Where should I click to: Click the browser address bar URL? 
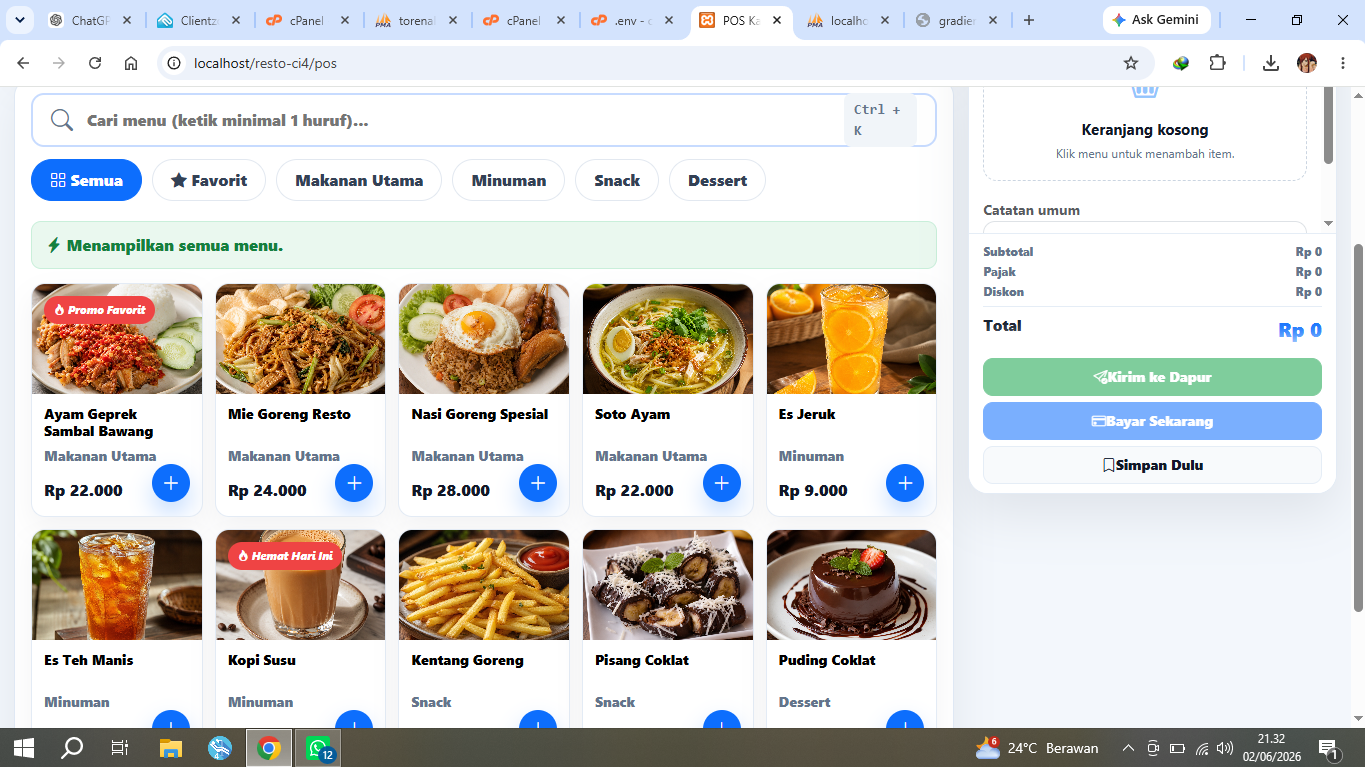(x=265, y=63)
